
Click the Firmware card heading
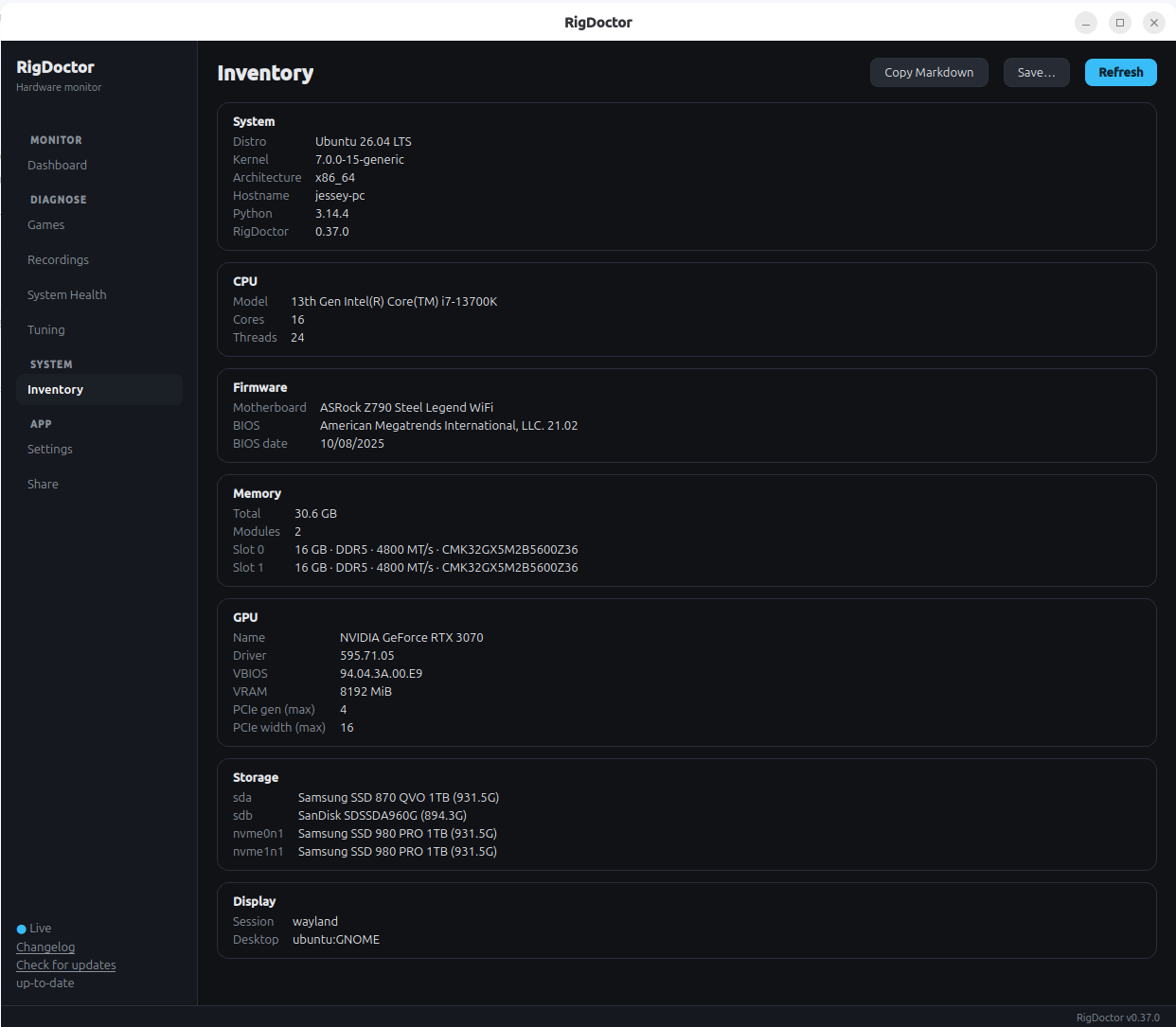260,387
